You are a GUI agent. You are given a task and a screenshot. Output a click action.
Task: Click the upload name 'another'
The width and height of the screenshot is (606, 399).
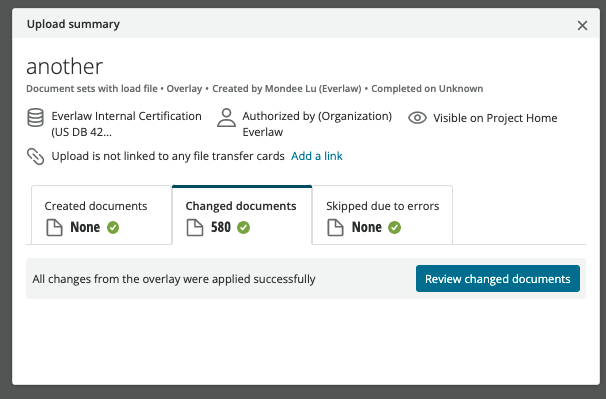coord(65,66)
